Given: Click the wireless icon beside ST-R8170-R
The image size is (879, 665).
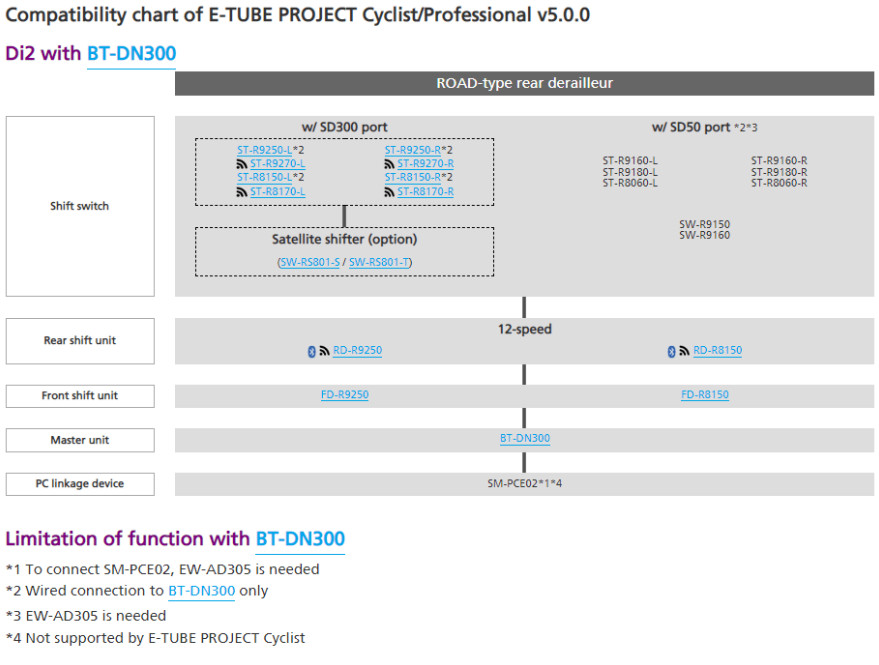Looking at the screenshot, I should click(x=389, y=192).
